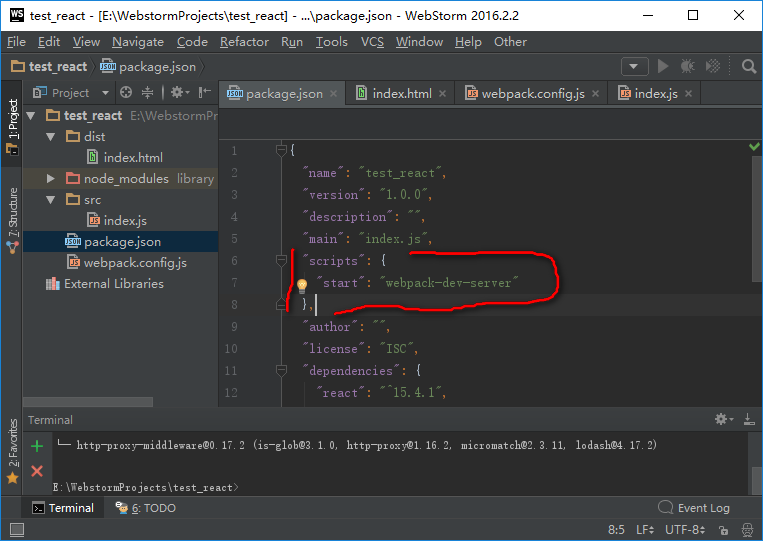Click the Debug bug icon
This screenshot has height=541, width=763.
687,66
